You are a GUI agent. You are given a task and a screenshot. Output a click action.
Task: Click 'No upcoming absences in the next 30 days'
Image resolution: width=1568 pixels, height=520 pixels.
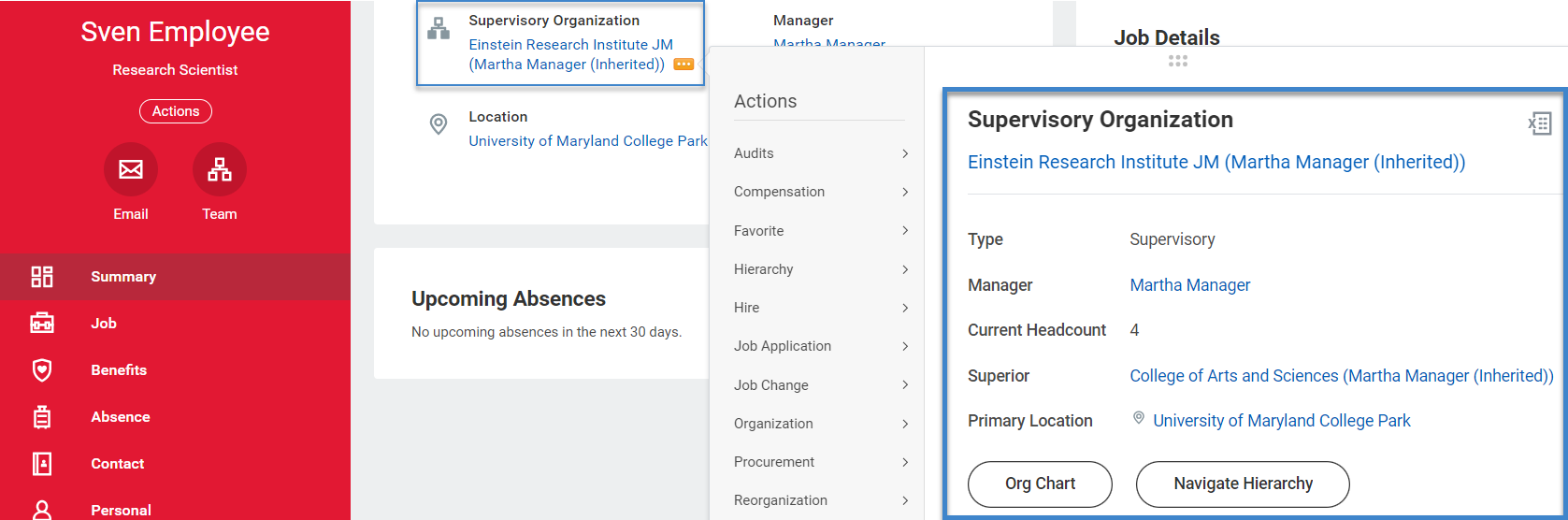546,332
